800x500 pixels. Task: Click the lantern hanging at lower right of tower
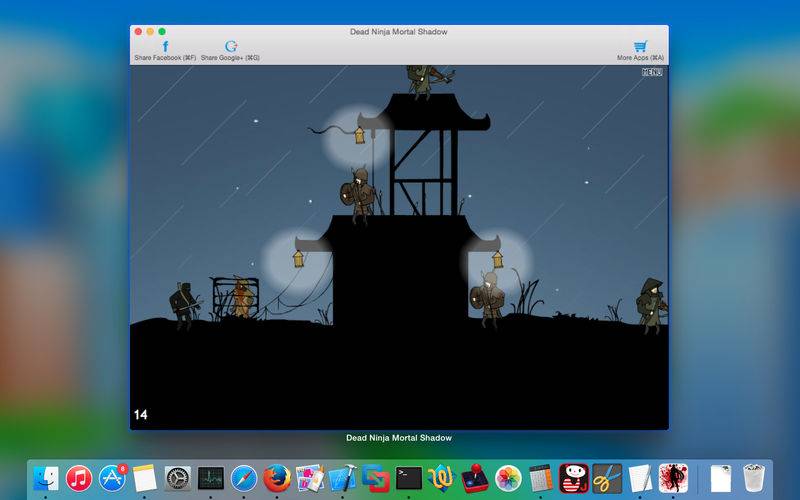[x=497, y=259]
